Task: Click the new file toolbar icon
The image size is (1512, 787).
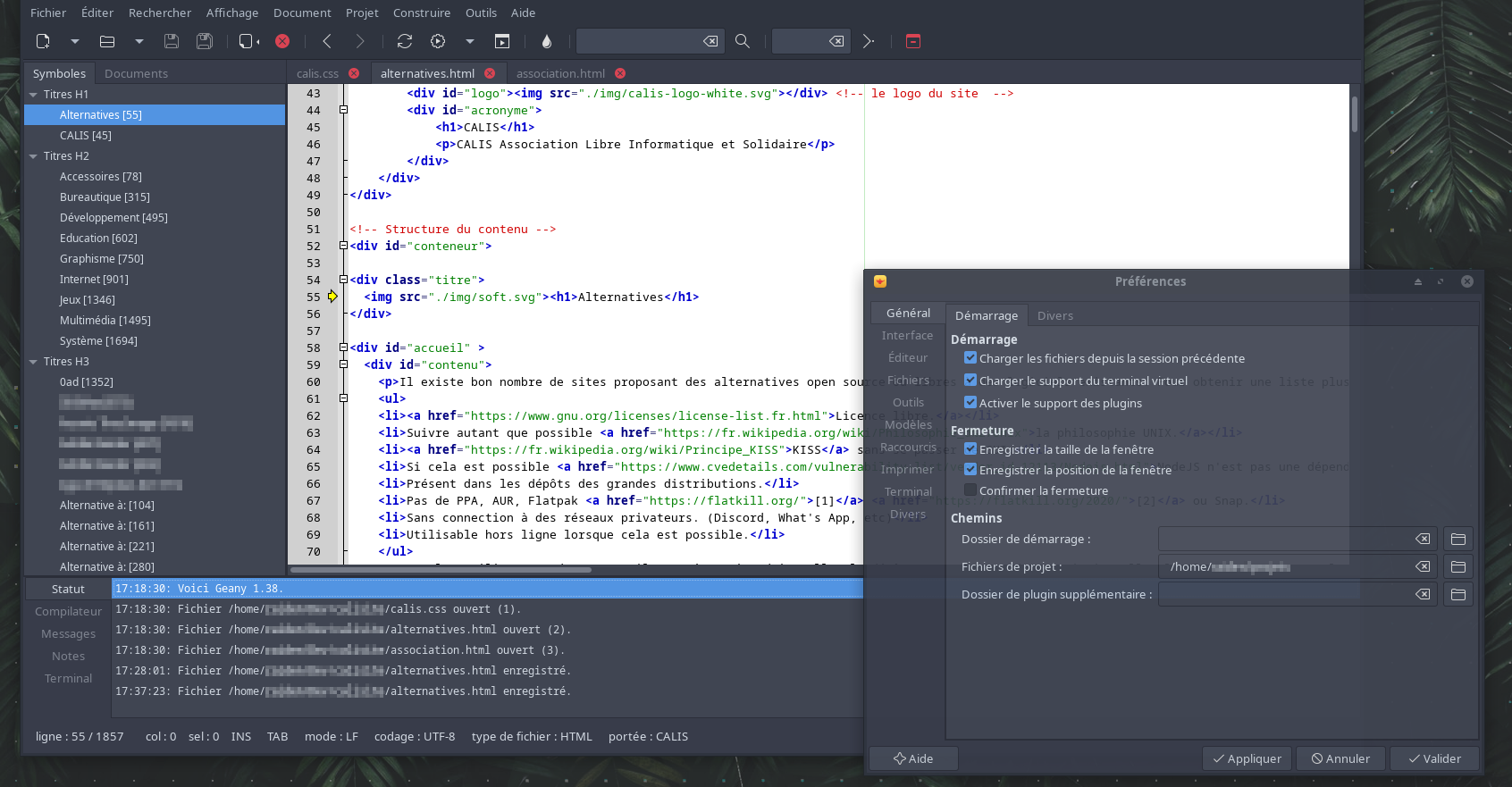Action: click(43, 41)
